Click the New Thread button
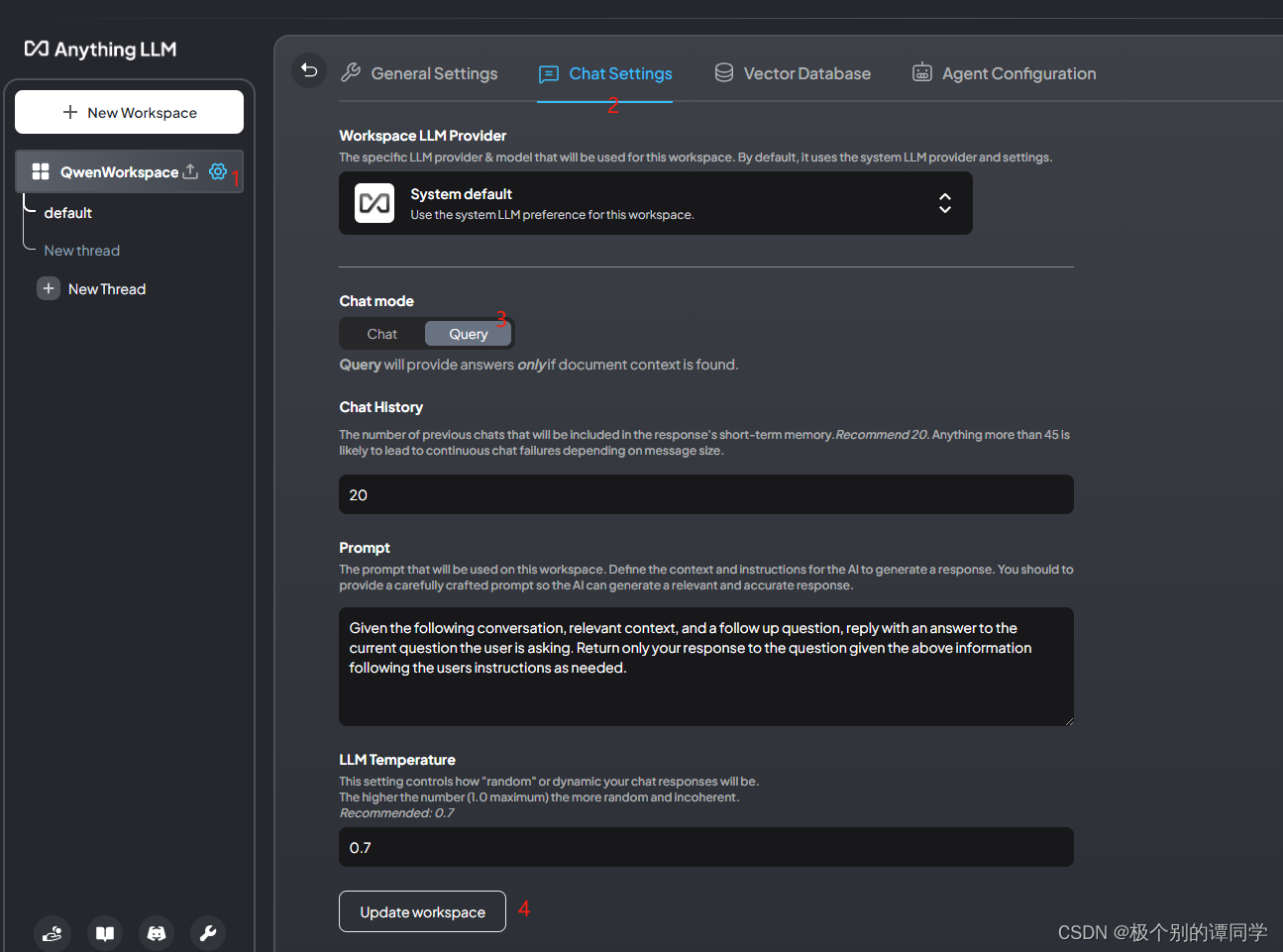 (92, 288)
